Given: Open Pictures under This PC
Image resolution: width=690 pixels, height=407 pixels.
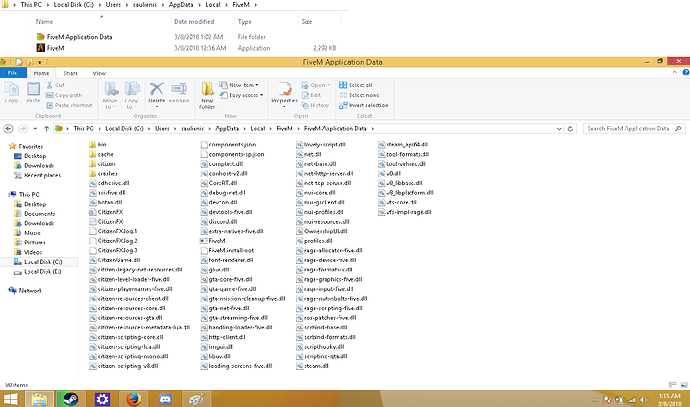Looking at the screenshot, I should 30,242.
